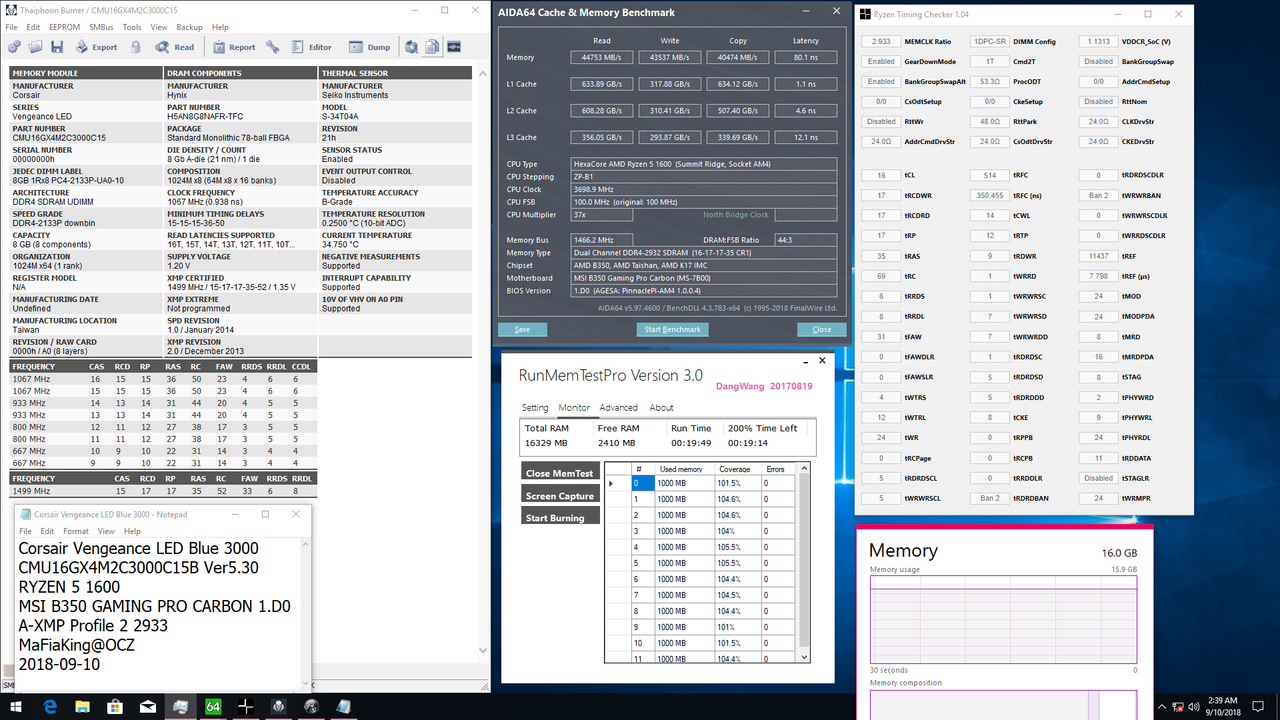Open the Backup menu in Thaiphoon Burner
The image size is (1280, 720).
189,27
